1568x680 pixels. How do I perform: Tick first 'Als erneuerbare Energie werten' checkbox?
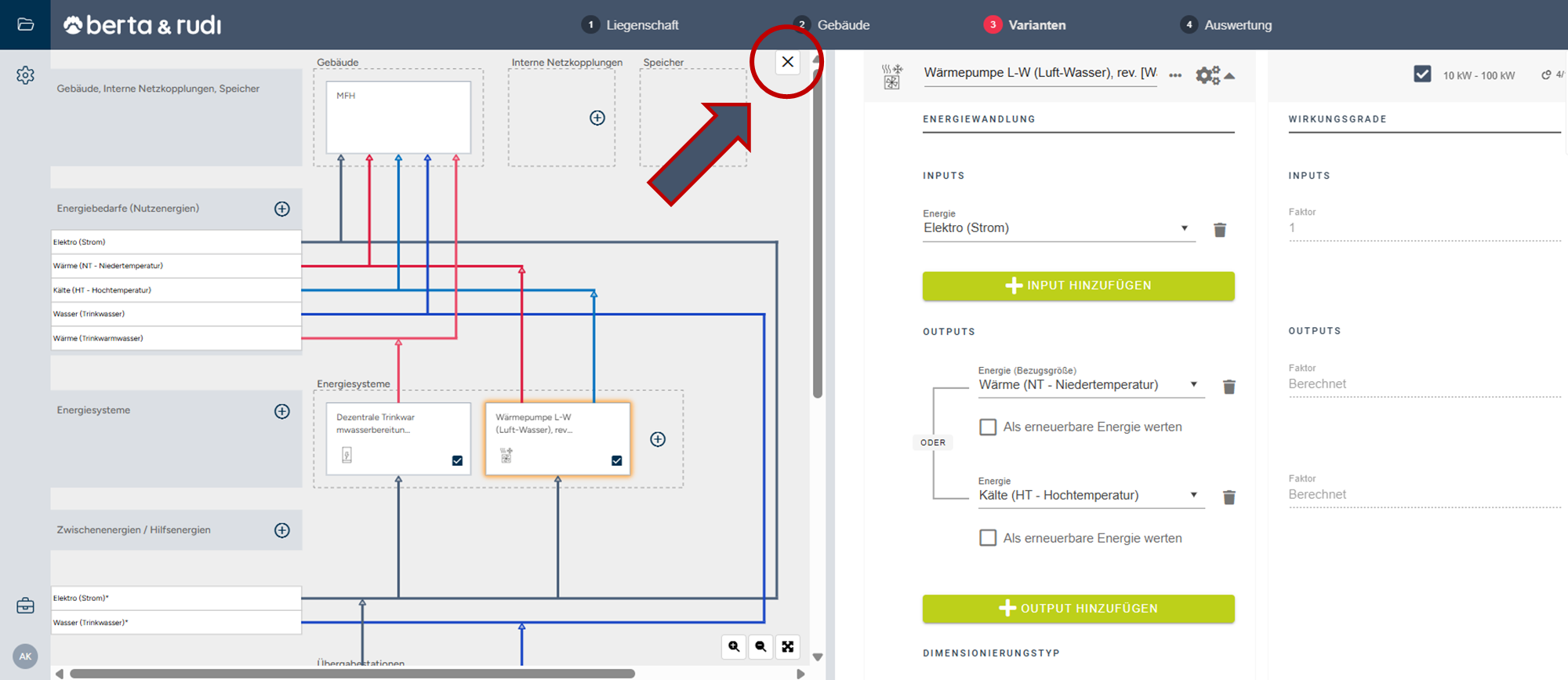coord(988,427)
